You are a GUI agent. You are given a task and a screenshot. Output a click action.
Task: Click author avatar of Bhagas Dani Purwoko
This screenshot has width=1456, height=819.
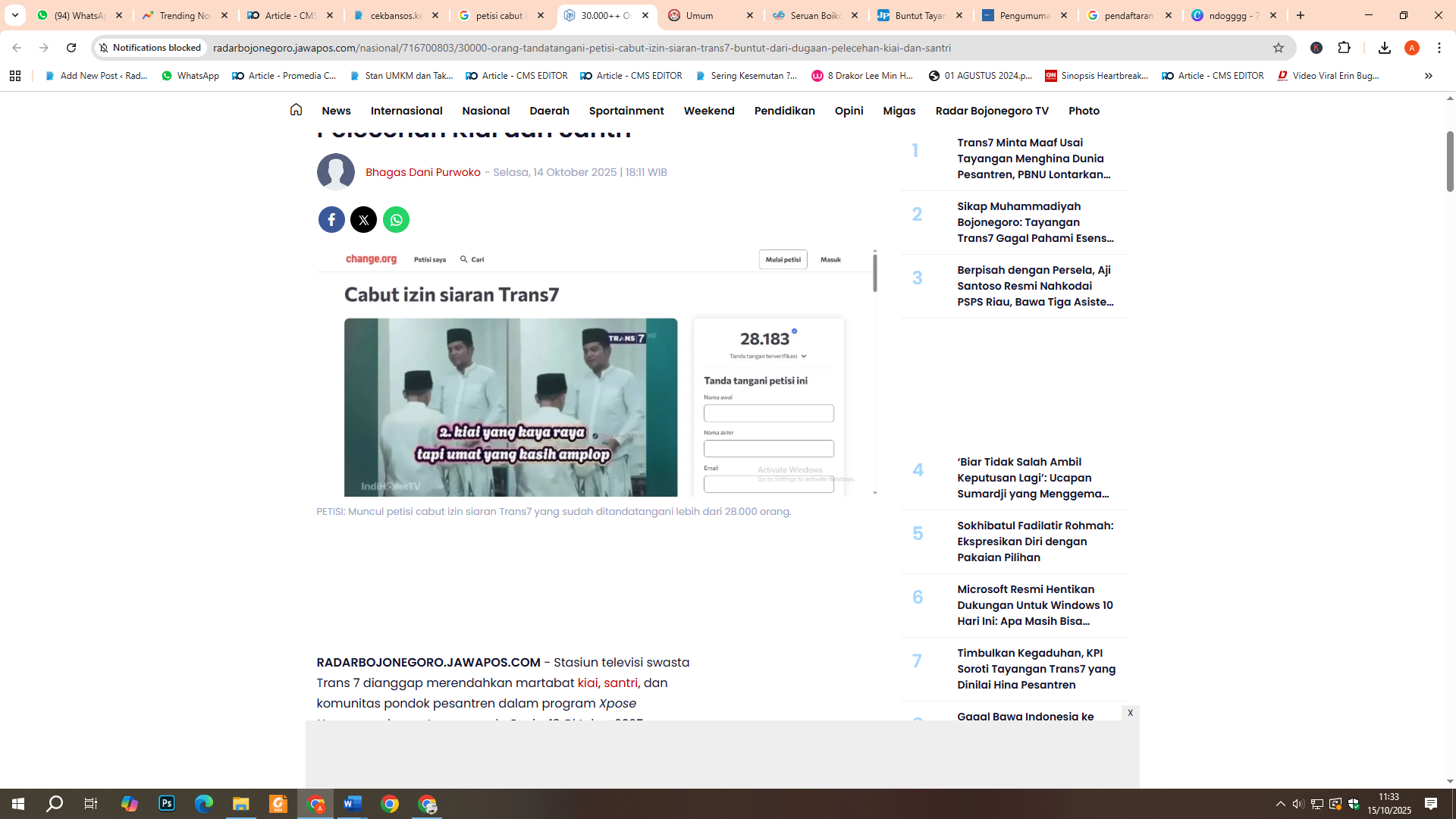coord(336,172)
